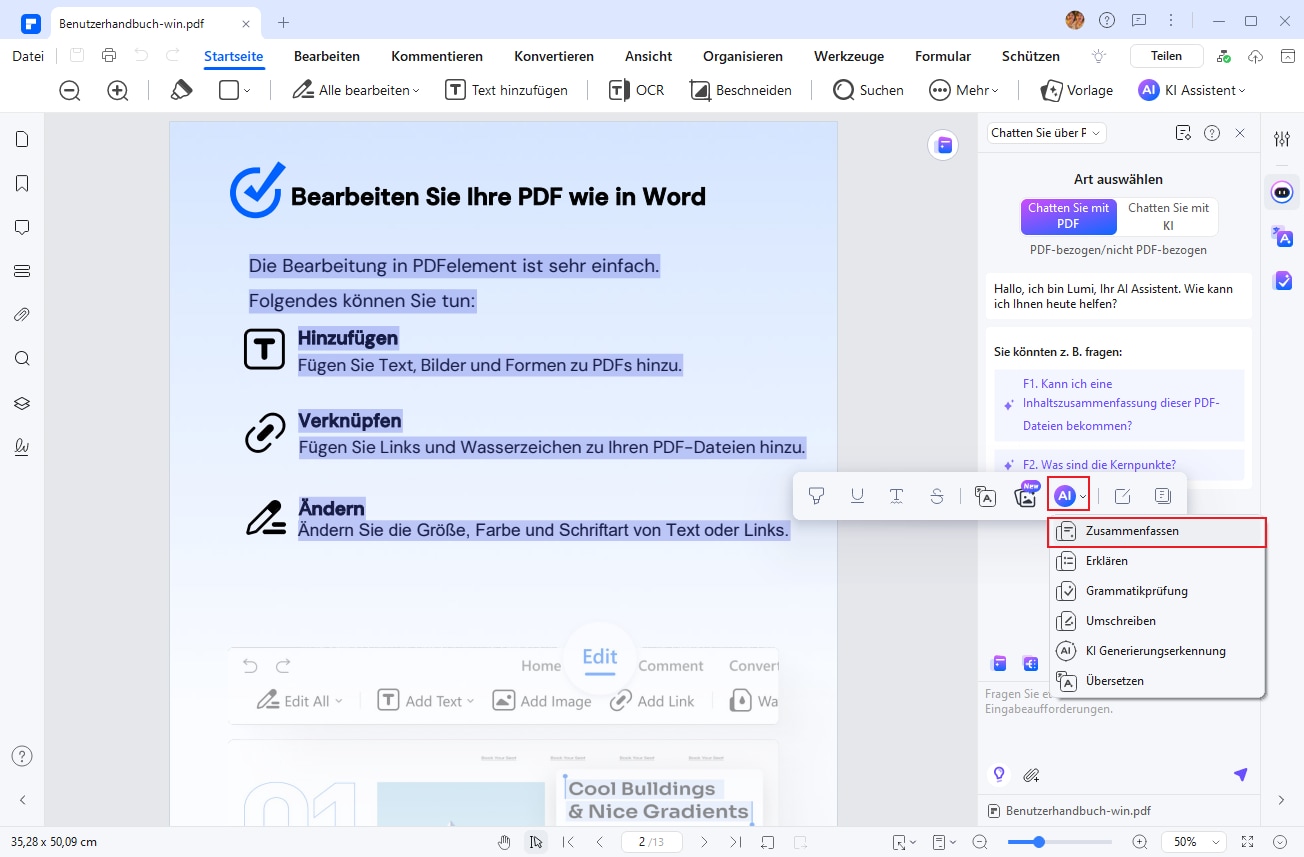
Task: Open the Kommentieren tab
Action: click(x=437, y=56)
